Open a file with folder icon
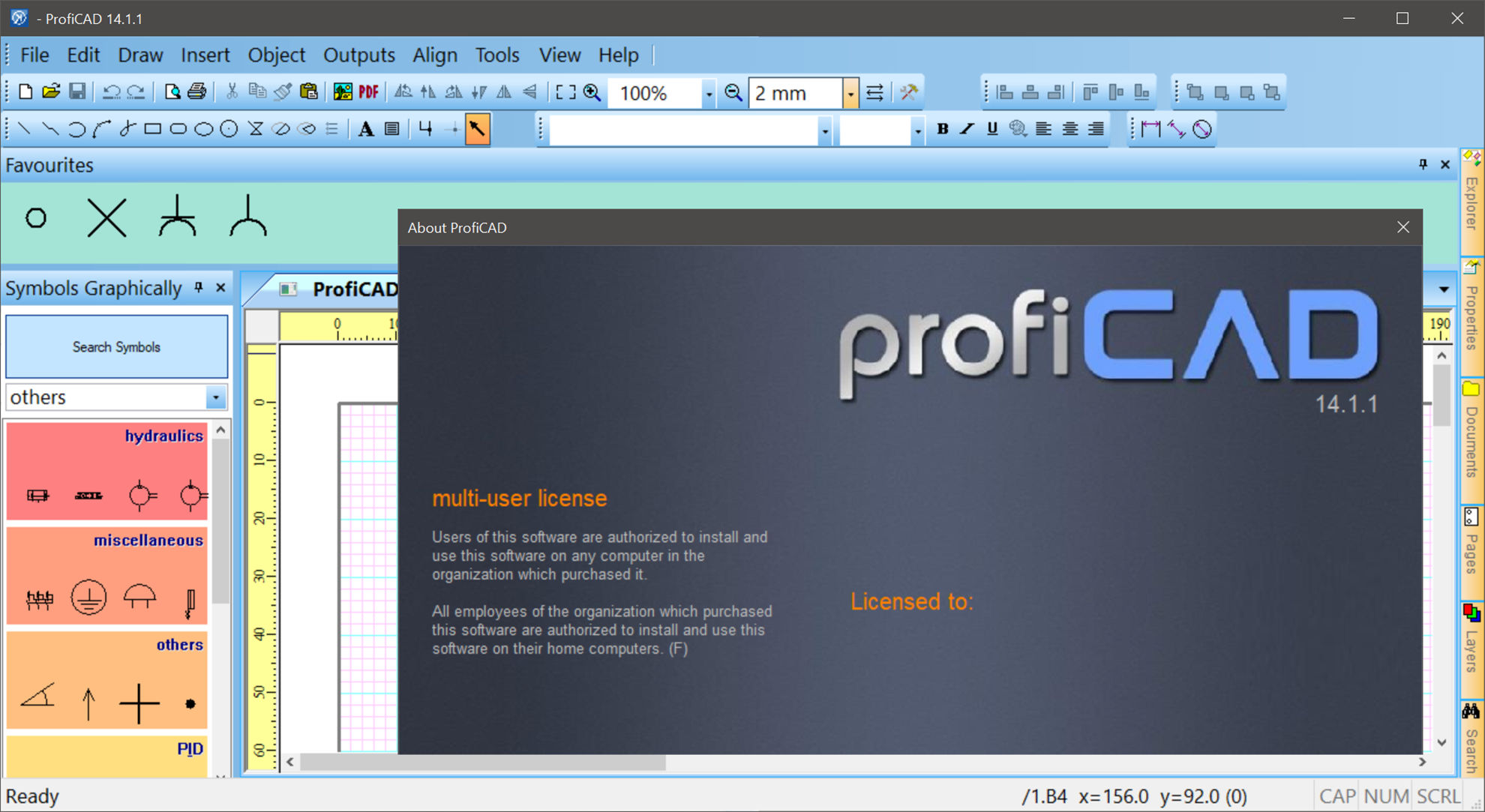Image resolution: width=1485 pixels, height=812 pixels. (x=51, y=92)
